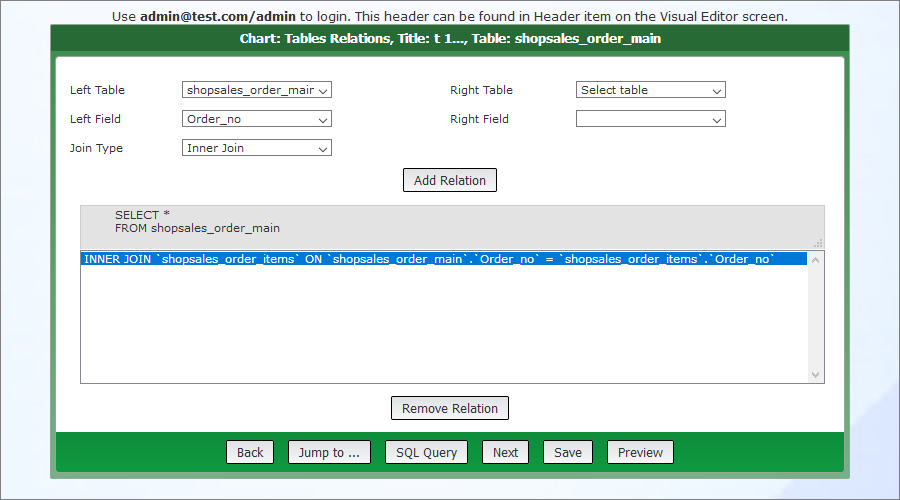Proceed with the Next button
The height and width of the screenshot is (500, 900).
point(505,452)
